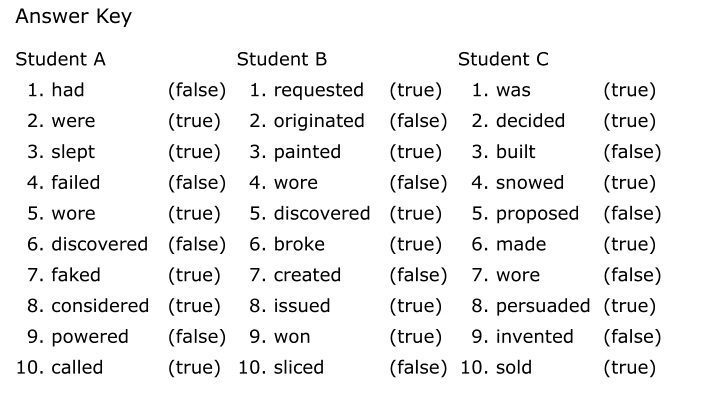This screenshot has height=407, width=703.
Task: Click 'persuaded' in Student C's answers
Action: tap(543, 306)
